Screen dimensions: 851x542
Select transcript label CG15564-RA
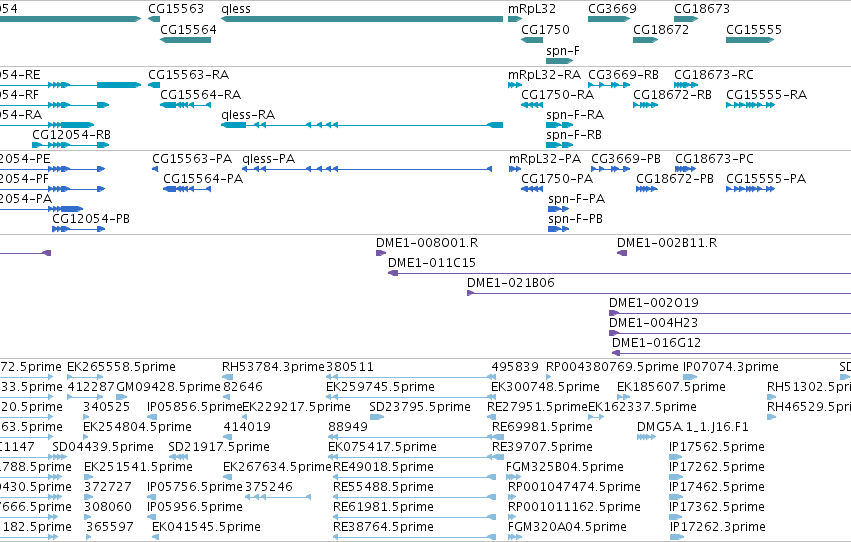pyautogui.click(x=200, y=94)
